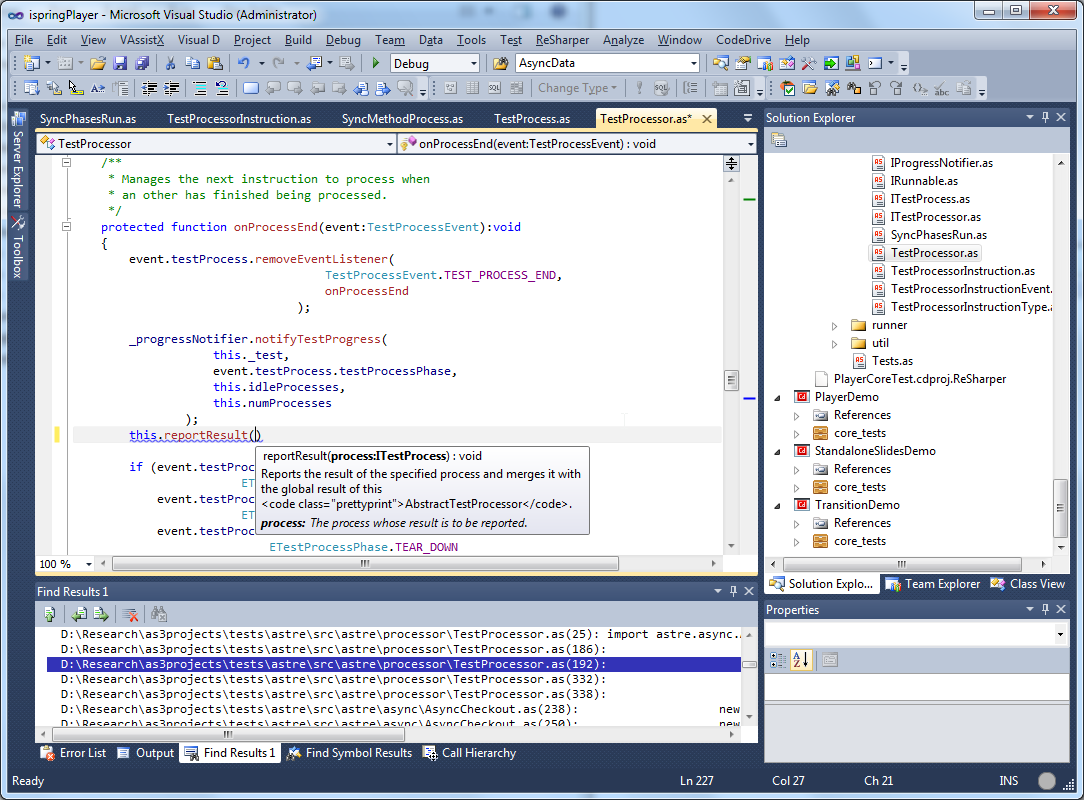
Task: Open file with the folder toolbar icon
Action: [97, 64]
